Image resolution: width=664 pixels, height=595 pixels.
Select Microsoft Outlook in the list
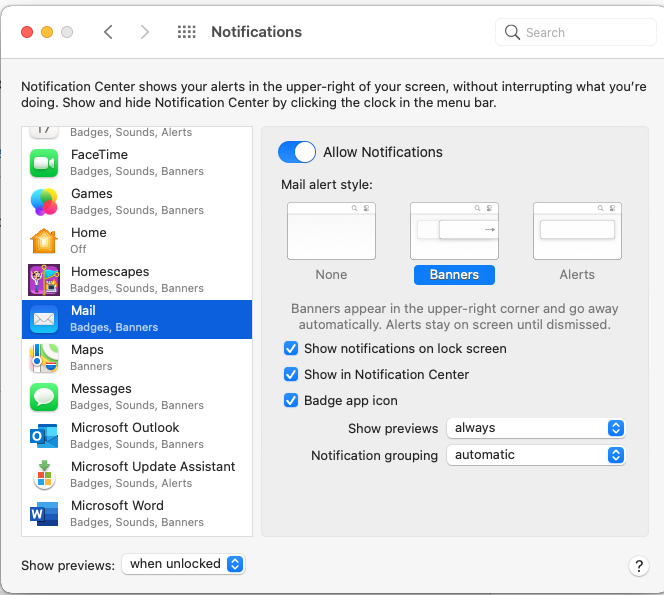click(x=137, y=436)
